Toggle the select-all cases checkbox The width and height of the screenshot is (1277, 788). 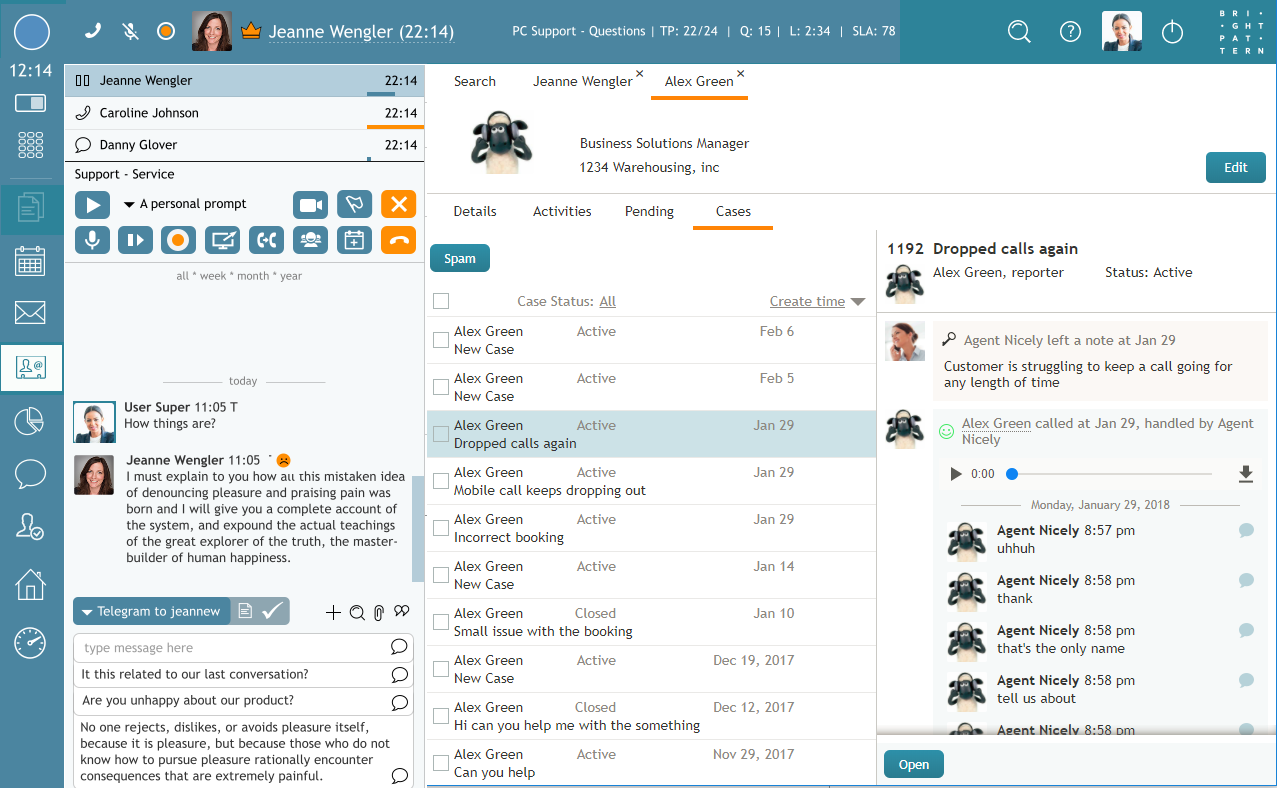[441, 301]
